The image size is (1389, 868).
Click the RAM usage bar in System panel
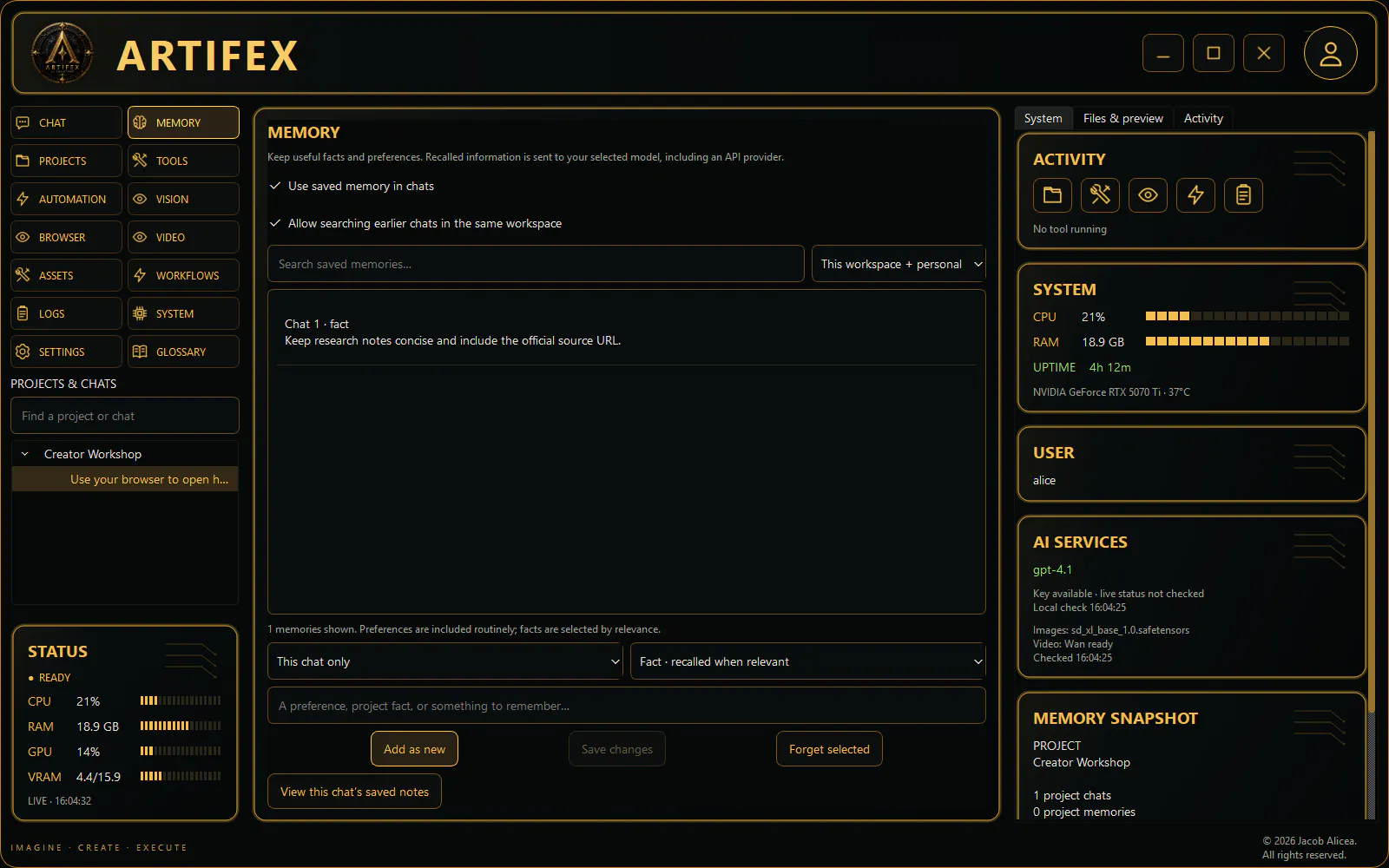click(1247, 342)
